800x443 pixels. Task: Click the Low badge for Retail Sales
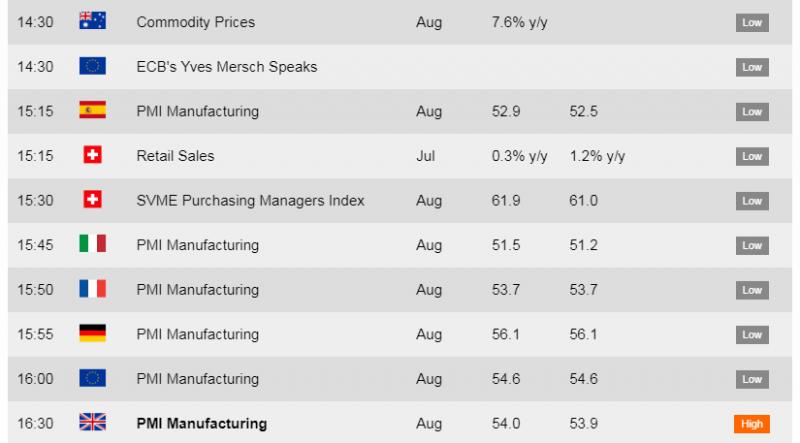(752, 156)
